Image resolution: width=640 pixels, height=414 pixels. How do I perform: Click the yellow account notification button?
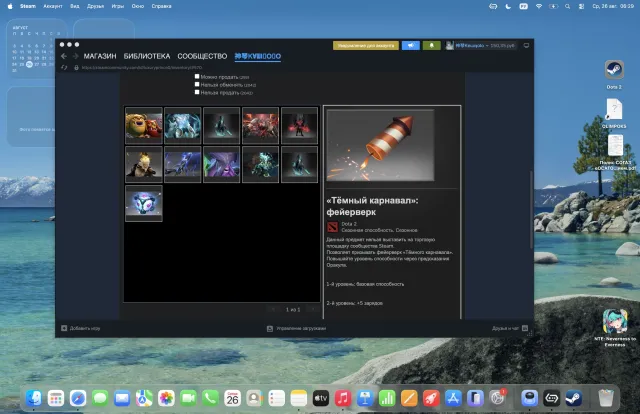click(x=366, y=45)
